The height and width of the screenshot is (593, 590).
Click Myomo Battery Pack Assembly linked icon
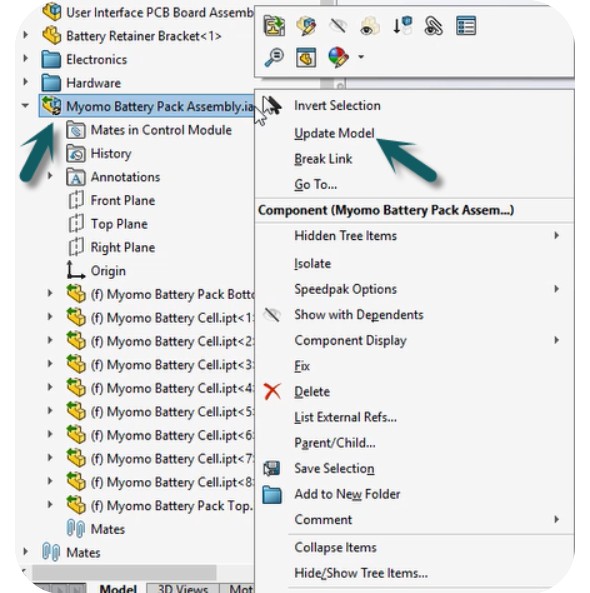click(51, 106)
